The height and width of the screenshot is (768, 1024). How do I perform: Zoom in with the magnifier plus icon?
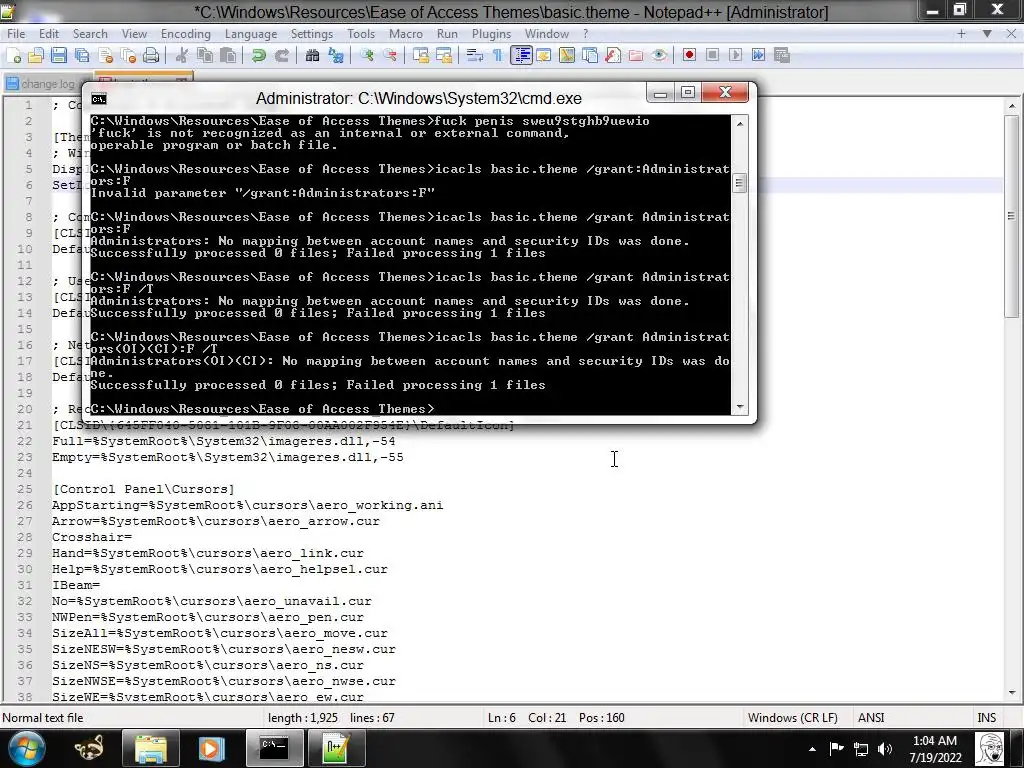click(367, 56)
